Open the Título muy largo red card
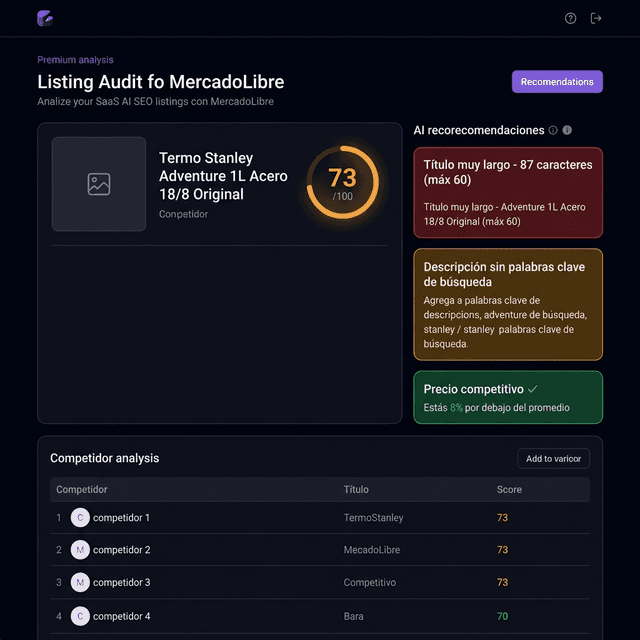The width and height of the screenshot is (640, 640). [x=508, y=193]
